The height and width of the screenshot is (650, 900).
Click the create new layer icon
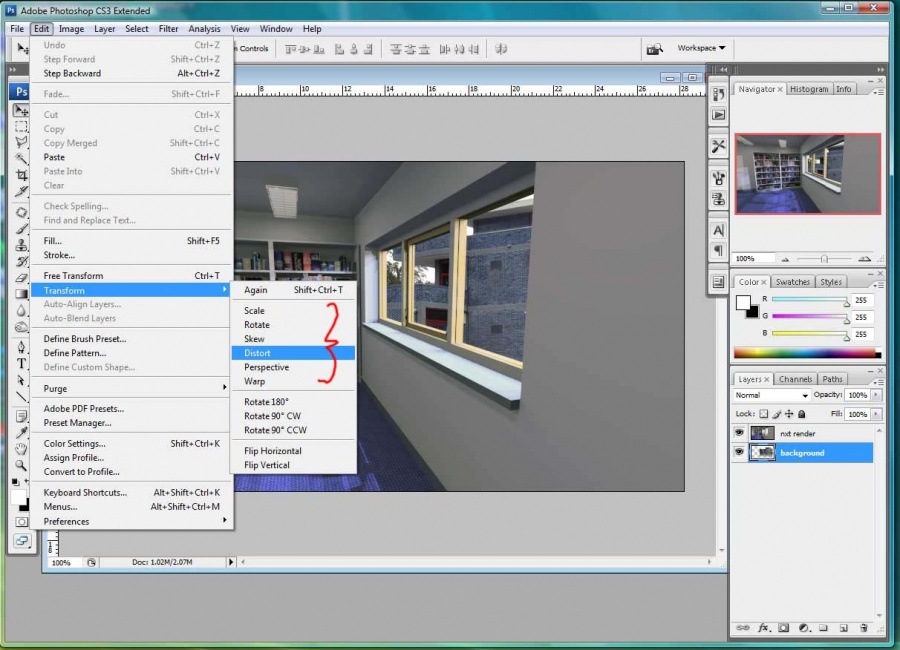tap(842, 628)
